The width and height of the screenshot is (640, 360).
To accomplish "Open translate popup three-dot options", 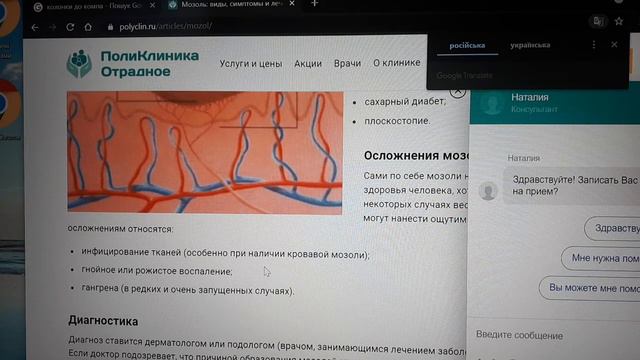I will click(594, 44).
